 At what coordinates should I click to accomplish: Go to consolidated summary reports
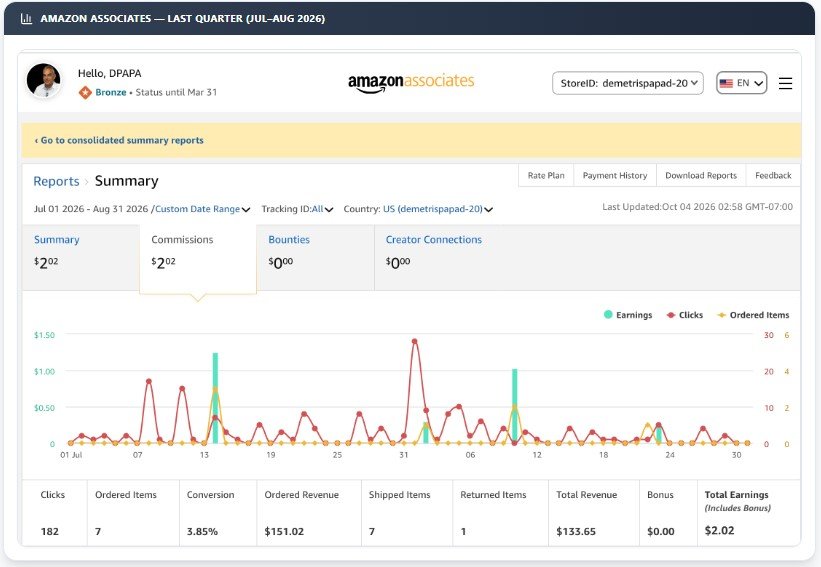[119, 140]
